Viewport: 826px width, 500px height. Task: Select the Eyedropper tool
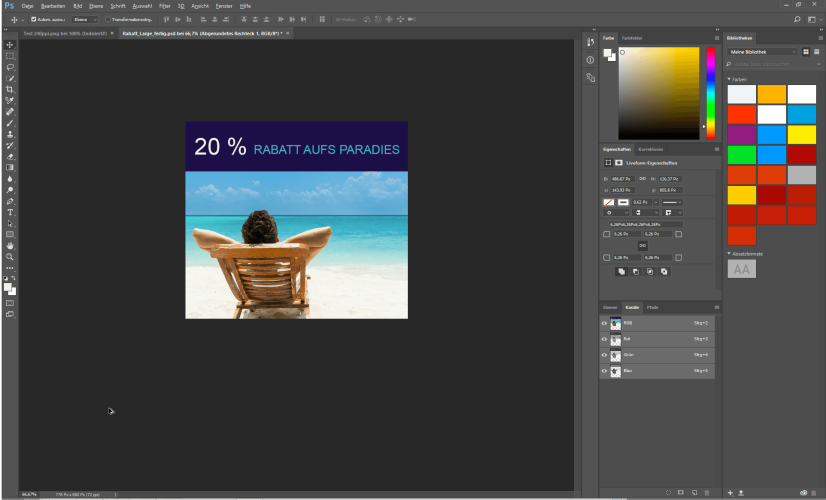click(x=10, y=100)
